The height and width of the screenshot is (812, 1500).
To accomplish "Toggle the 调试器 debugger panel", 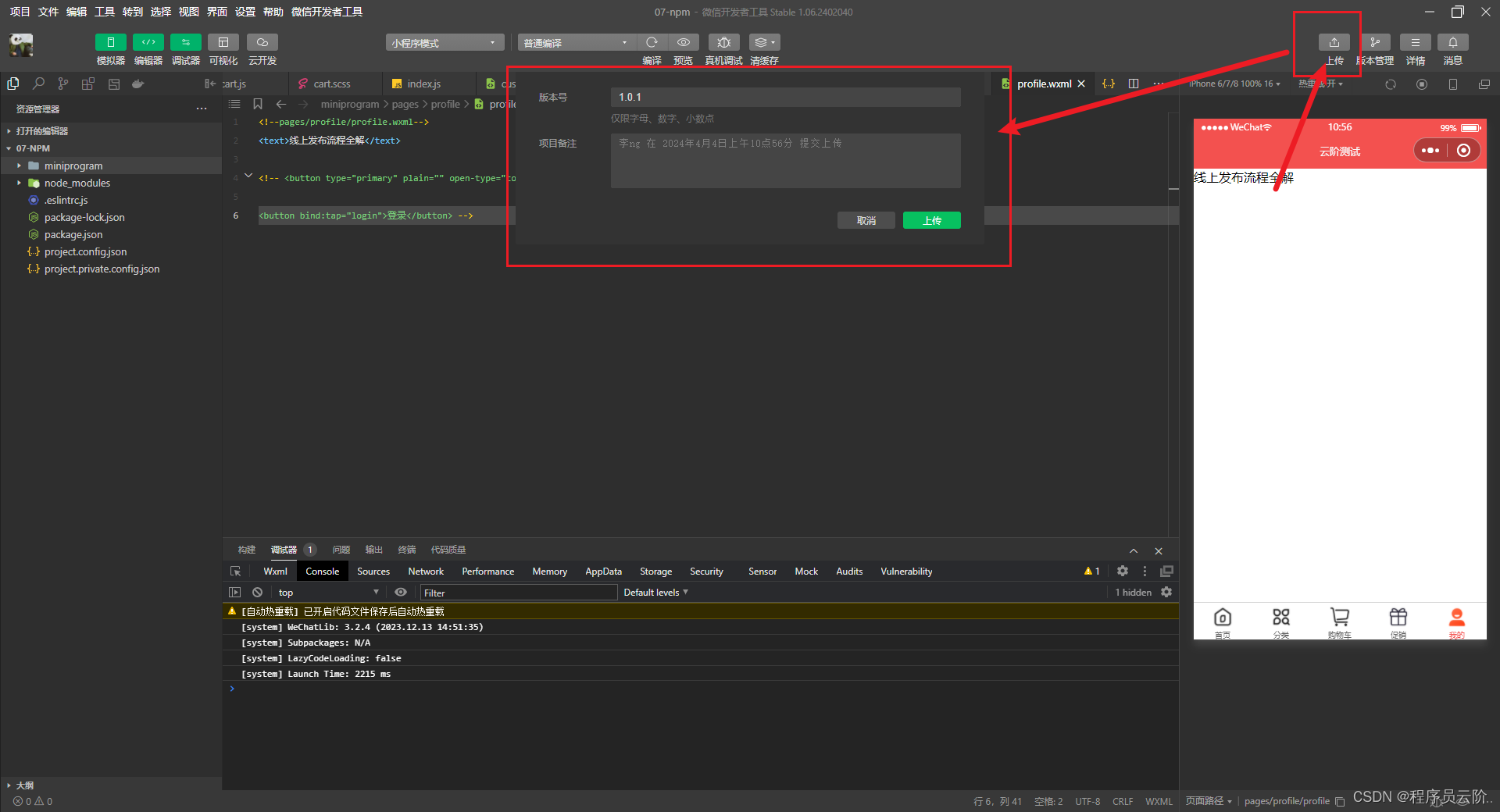I will pyautogui.click(x=186, y=42).
